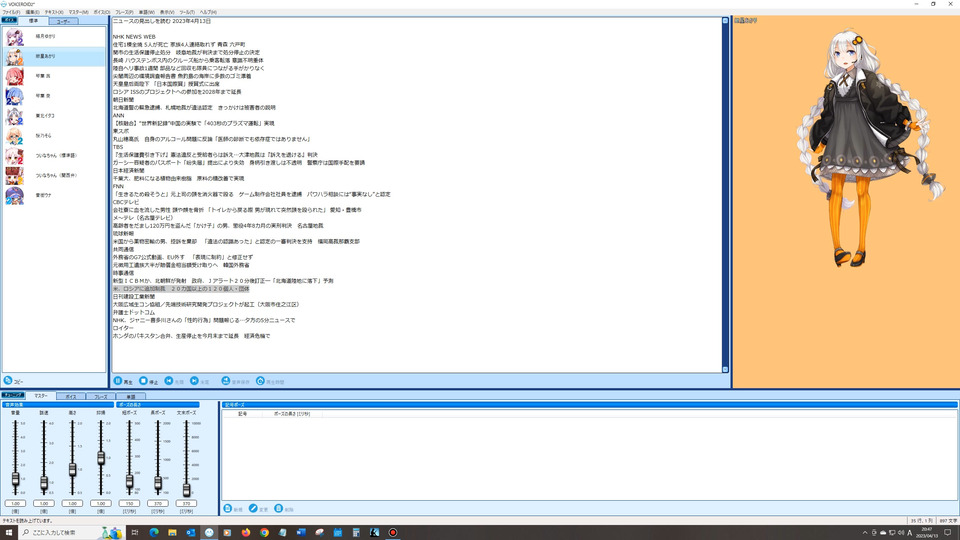Click the 文末ポーズ value input field
The height and width of the screenshot is (540, 960).
[186, 503]
